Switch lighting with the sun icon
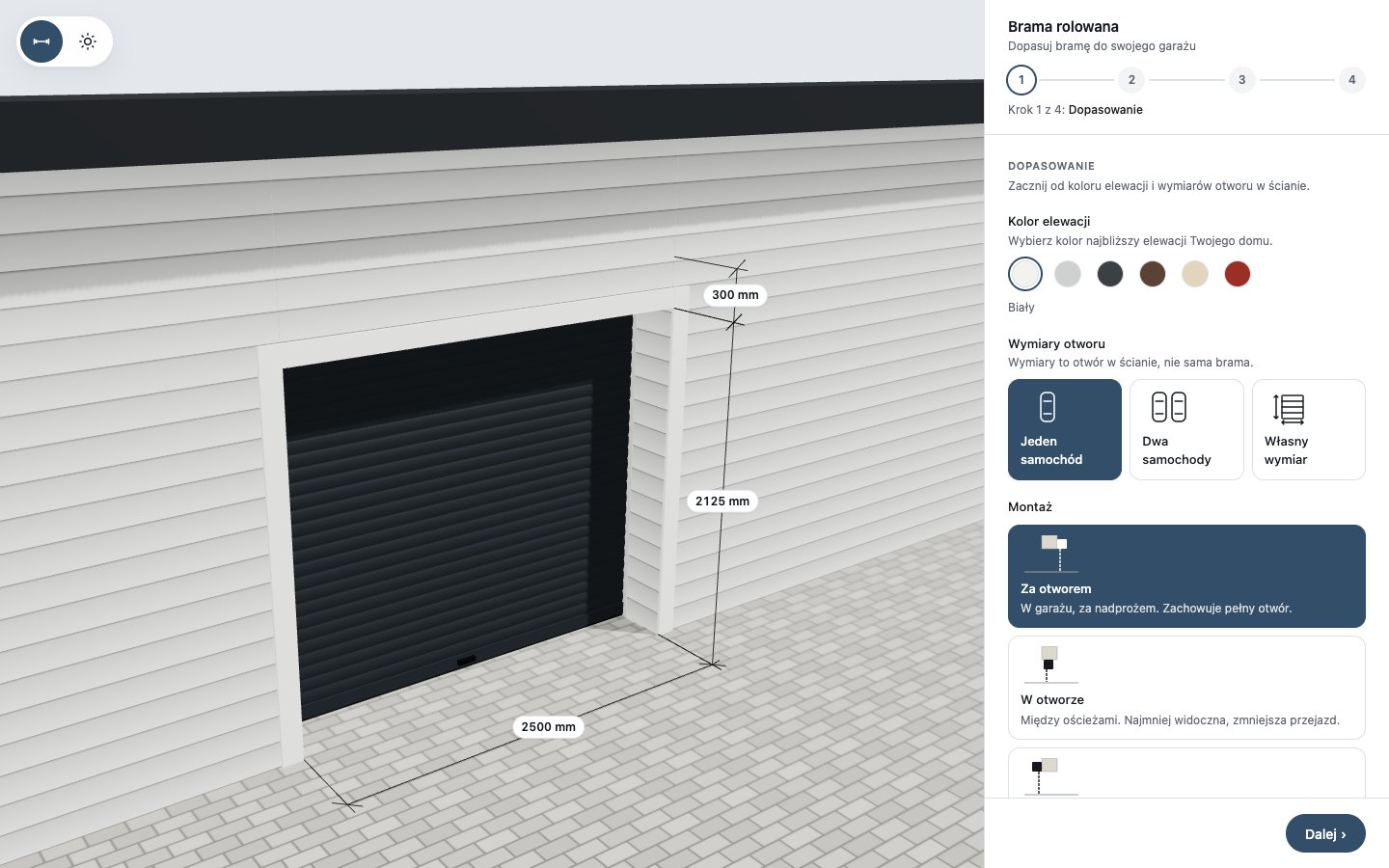 point(88,41)
